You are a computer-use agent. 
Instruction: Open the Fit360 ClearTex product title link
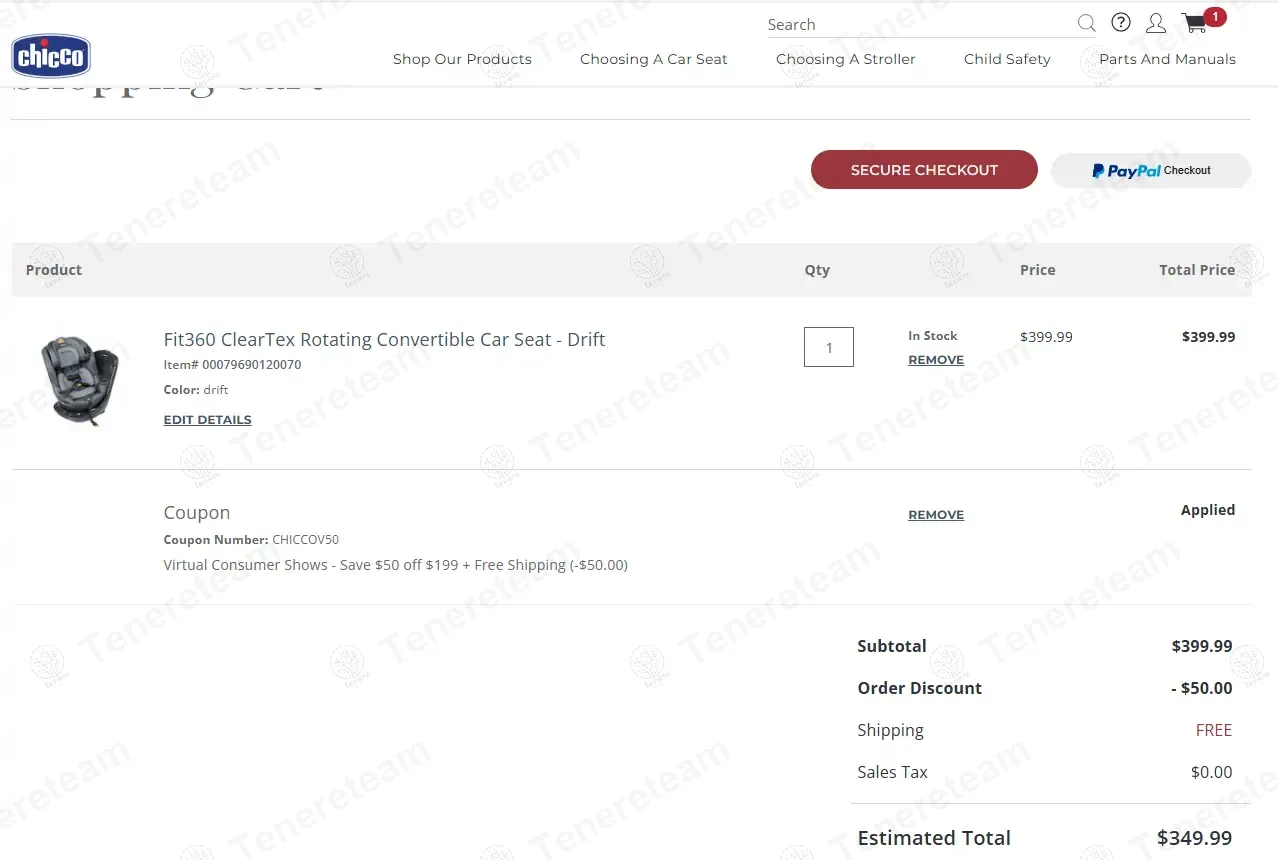(384, 339)
